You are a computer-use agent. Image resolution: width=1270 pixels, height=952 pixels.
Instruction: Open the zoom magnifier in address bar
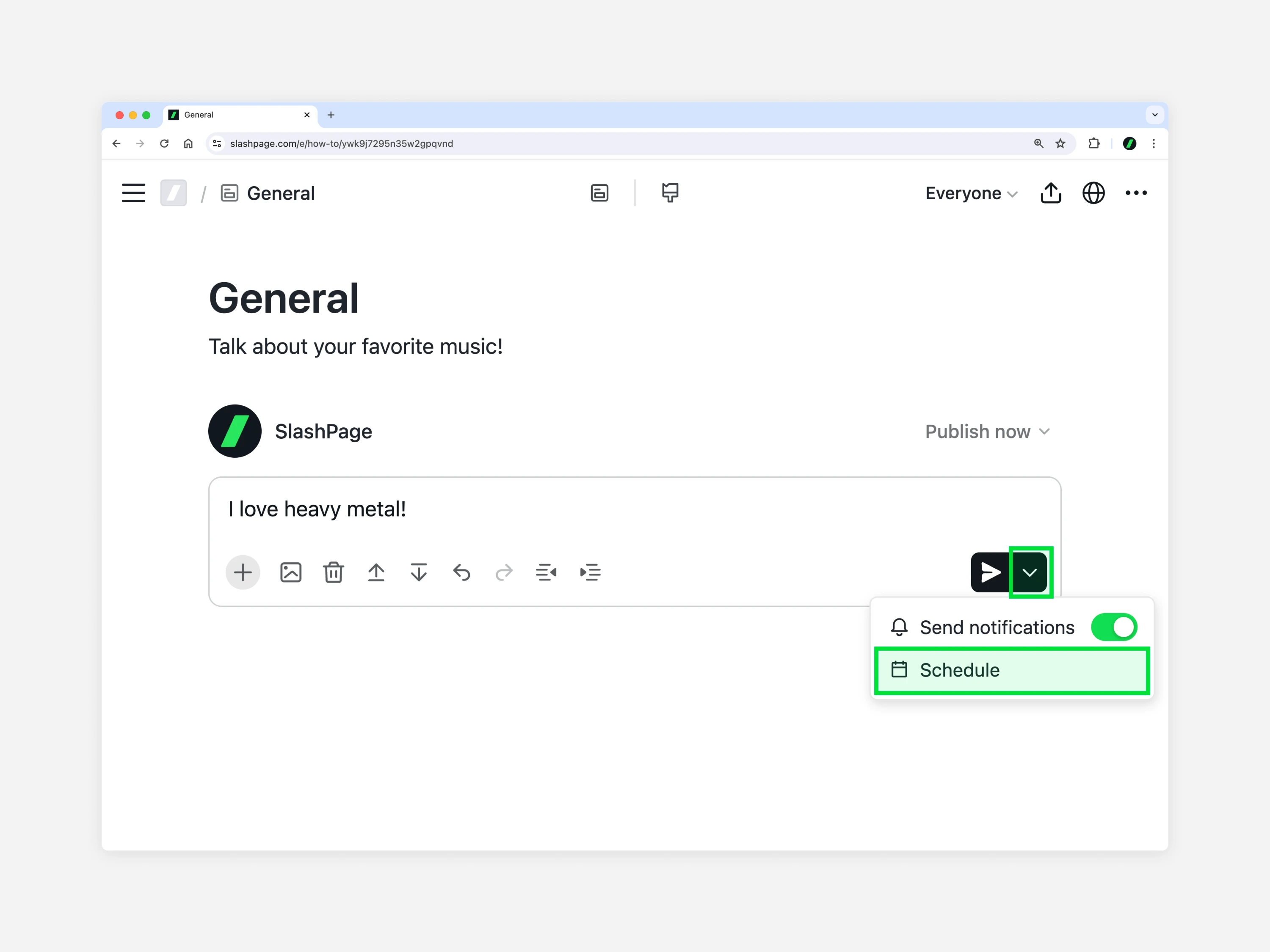pos(1038,143)
